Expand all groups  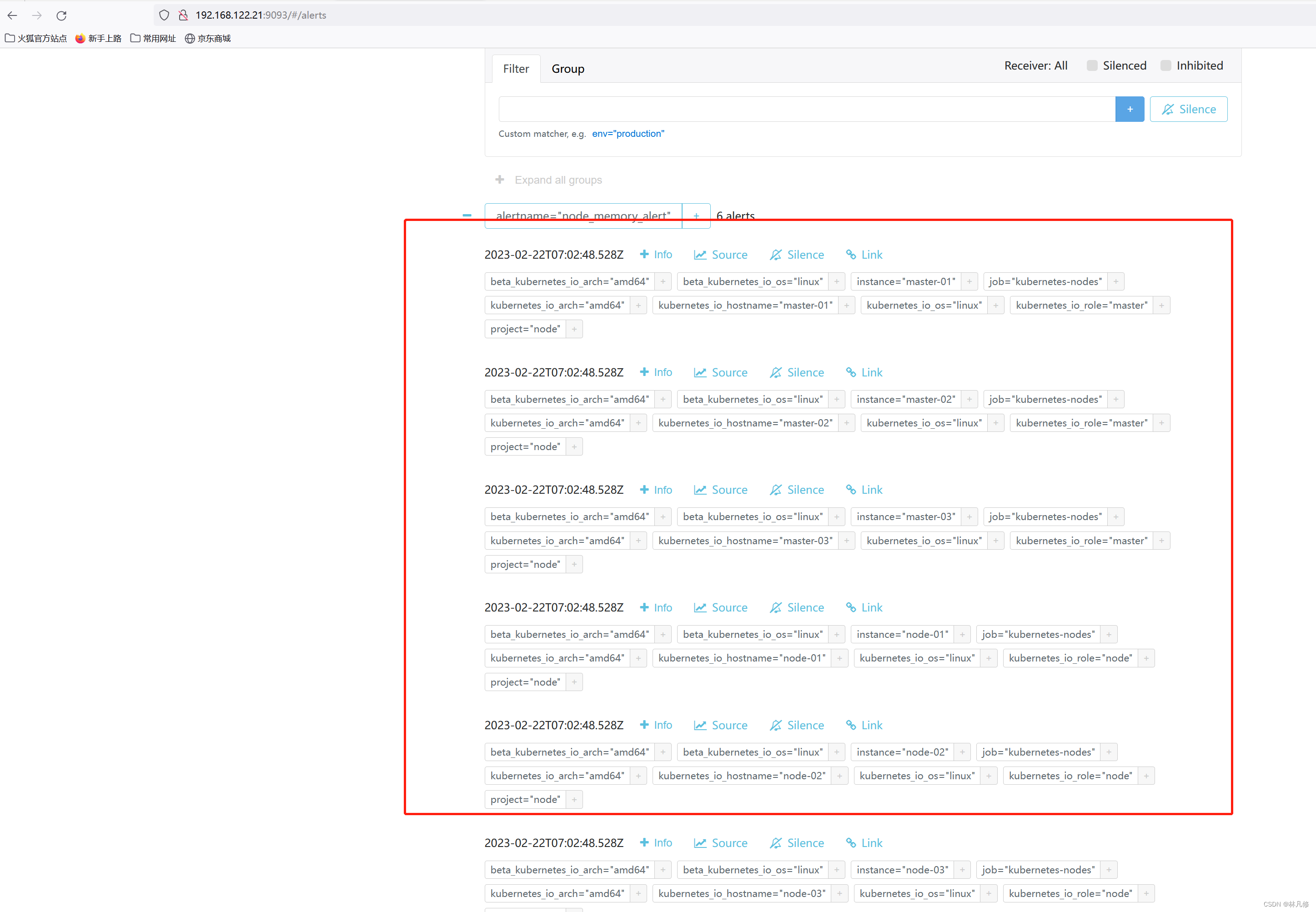[x=548, y=180]
